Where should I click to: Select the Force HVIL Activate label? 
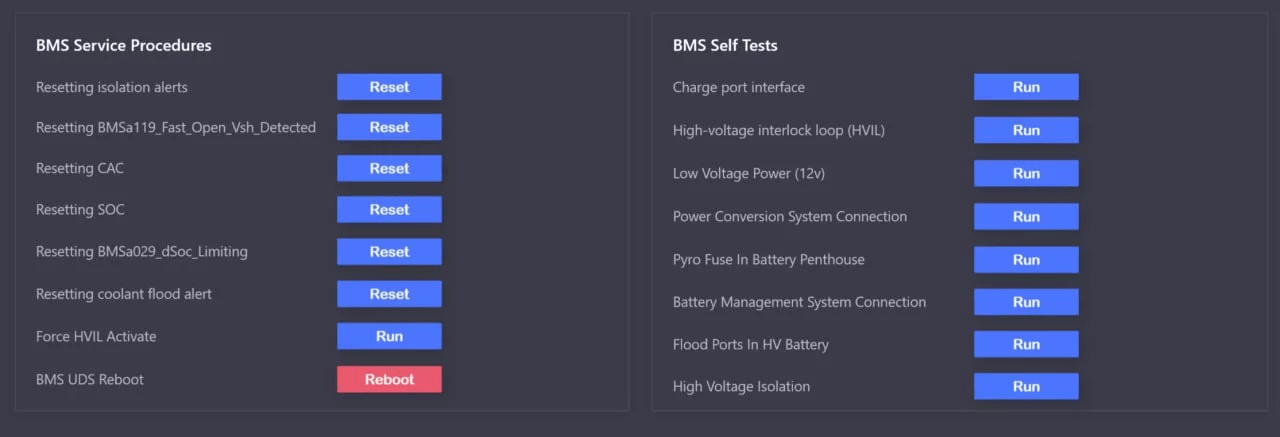(96, 336)
